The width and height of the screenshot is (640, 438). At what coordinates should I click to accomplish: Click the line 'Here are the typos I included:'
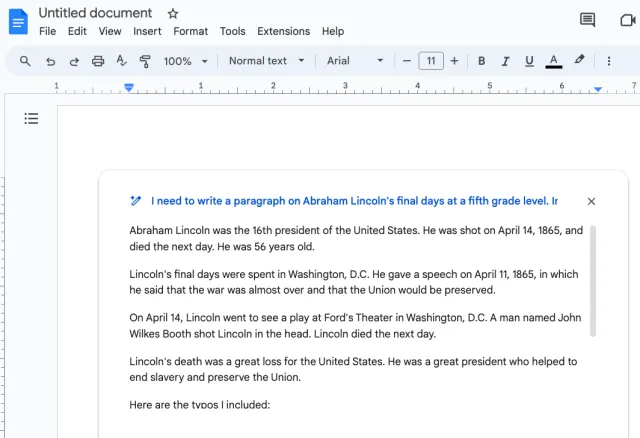(x=200, y=405)
